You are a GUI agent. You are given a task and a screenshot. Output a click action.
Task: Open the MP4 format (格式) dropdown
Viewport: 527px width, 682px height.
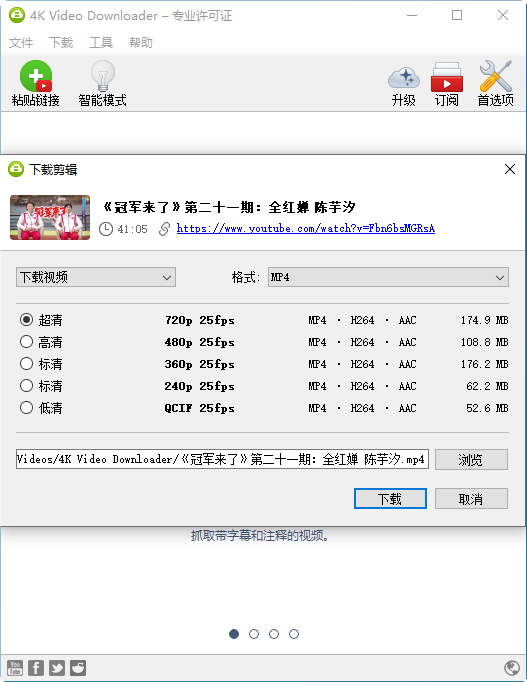tap(388, 277)
